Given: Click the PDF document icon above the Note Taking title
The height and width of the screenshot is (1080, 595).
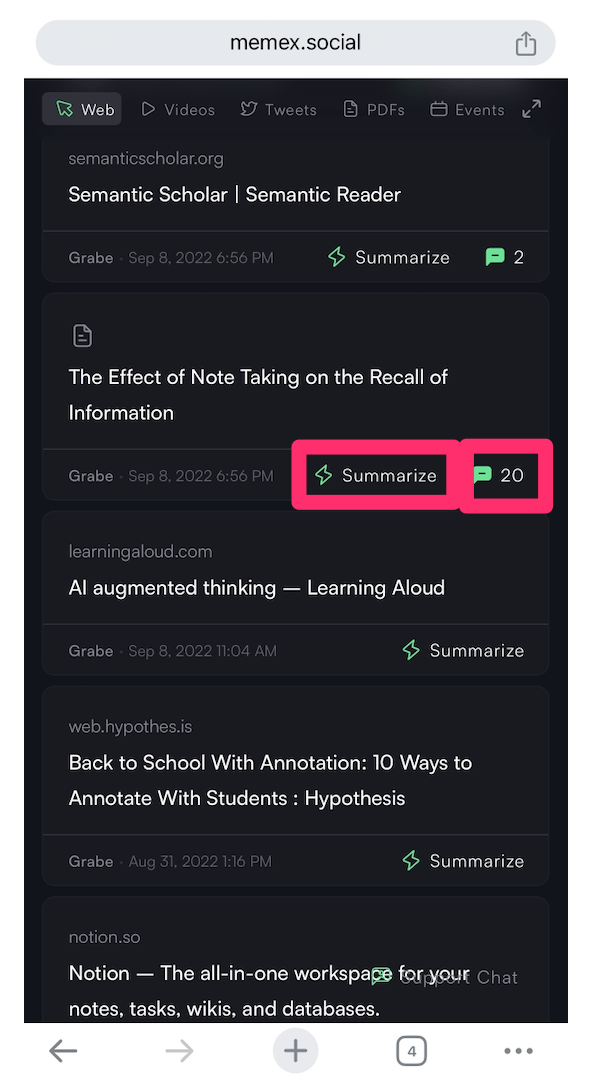Looking at the screenshot, I should click(82, 336).
